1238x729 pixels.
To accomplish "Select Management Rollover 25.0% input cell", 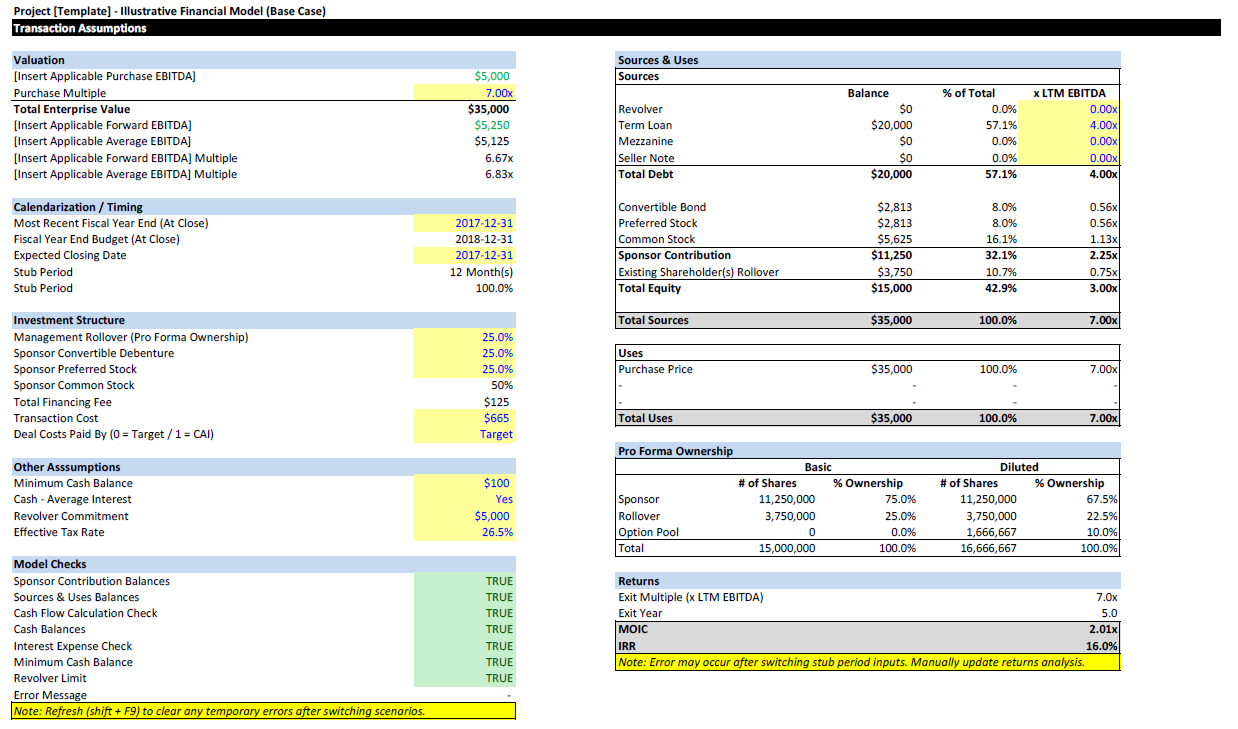I will 464,337.
